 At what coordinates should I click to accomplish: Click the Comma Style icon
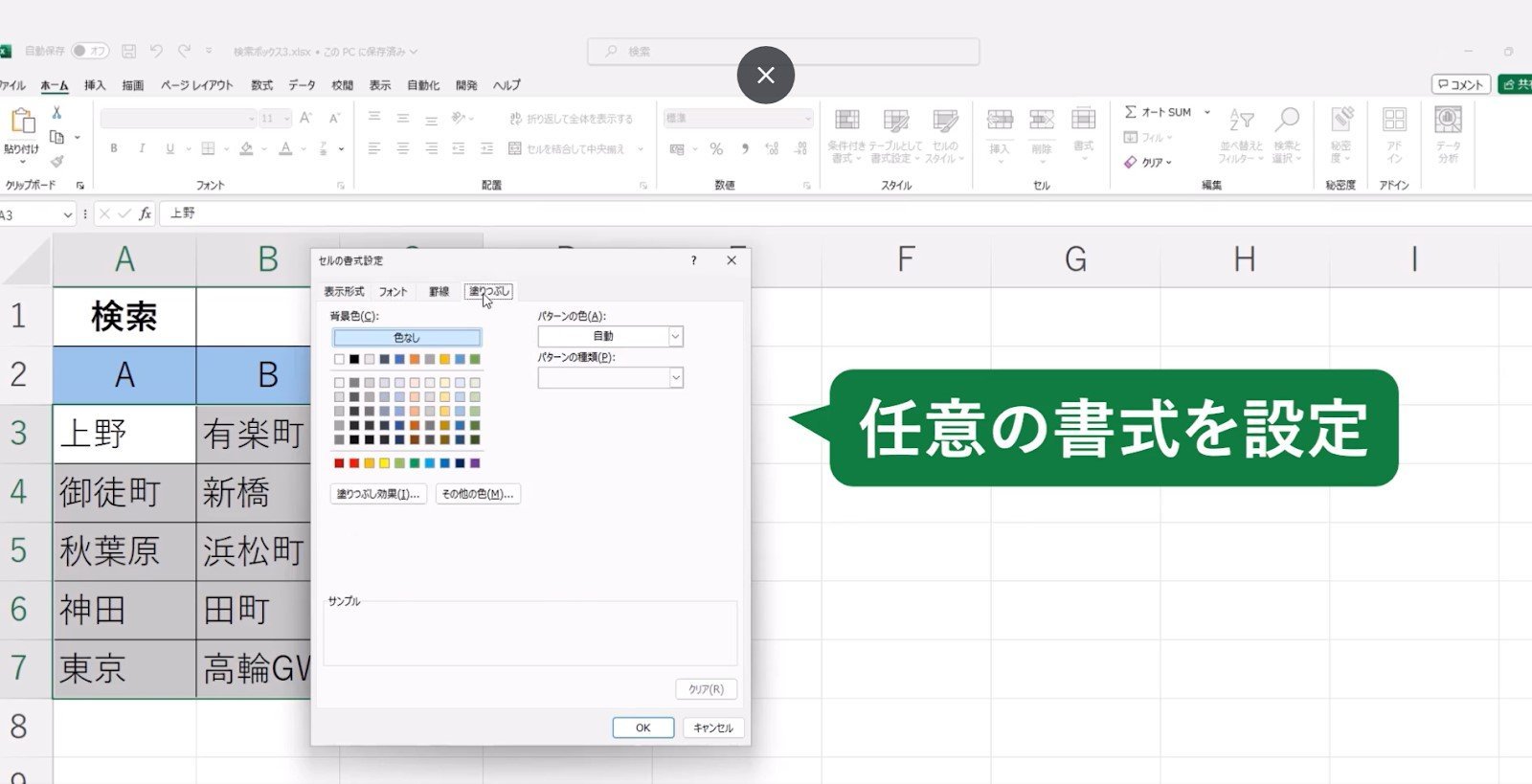point(744,148)
